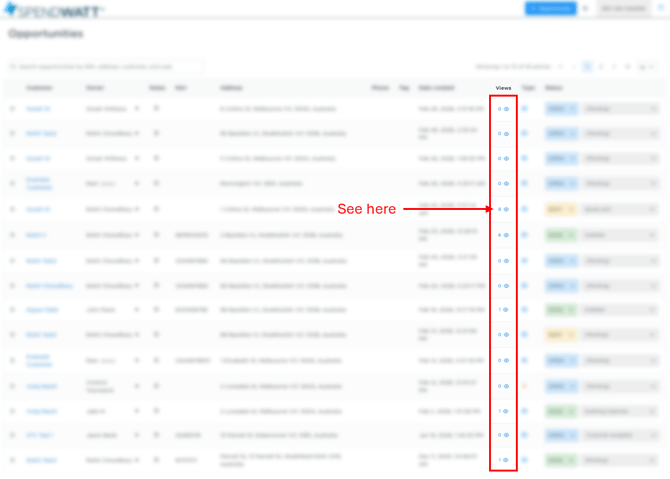Click the type icon in the first row
This screenshot has height=479, width=670.
click(525, 109)
